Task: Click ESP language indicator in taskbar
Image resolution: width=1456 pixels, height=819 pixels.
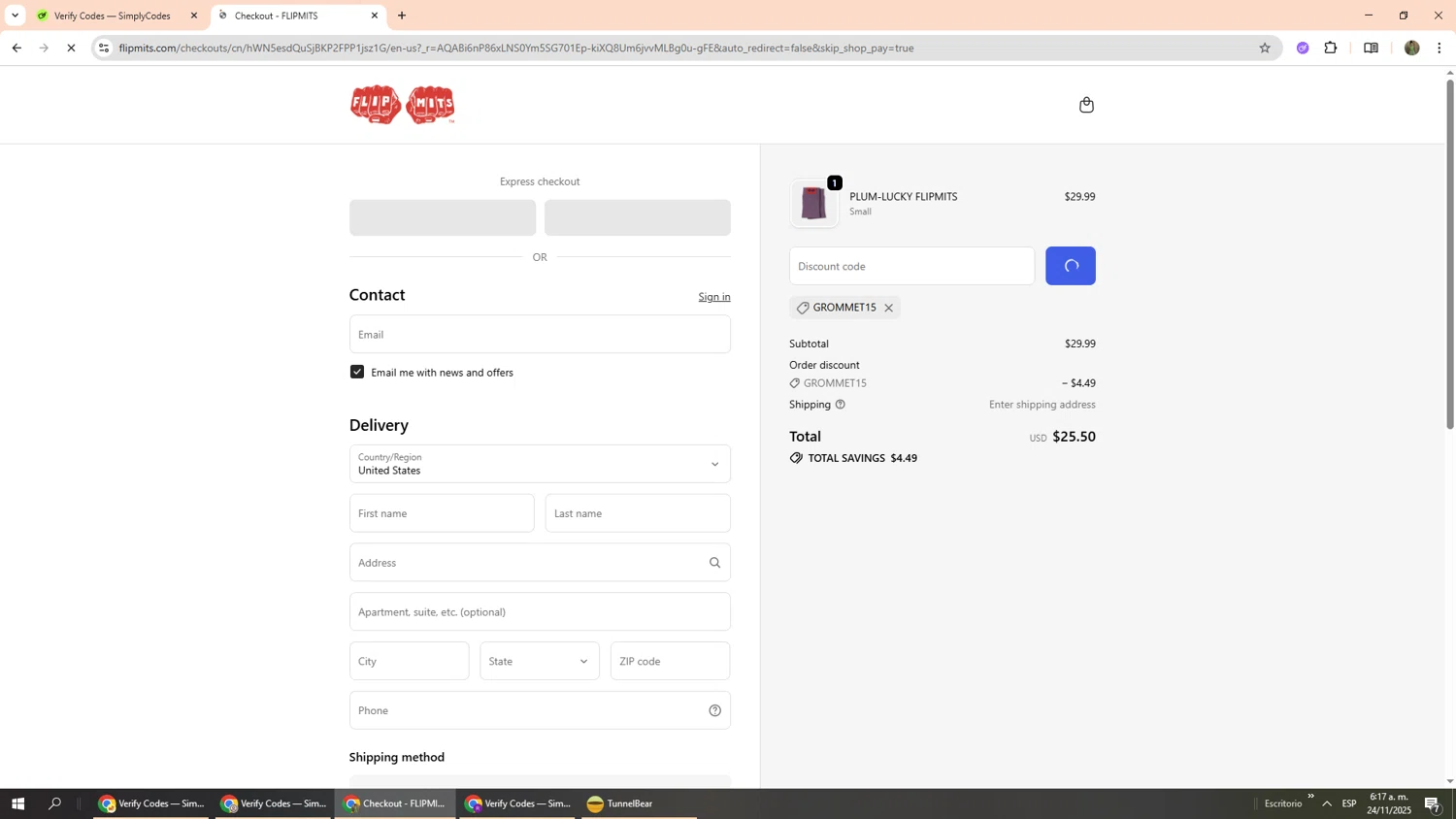Action: [x=1349, y=803]
